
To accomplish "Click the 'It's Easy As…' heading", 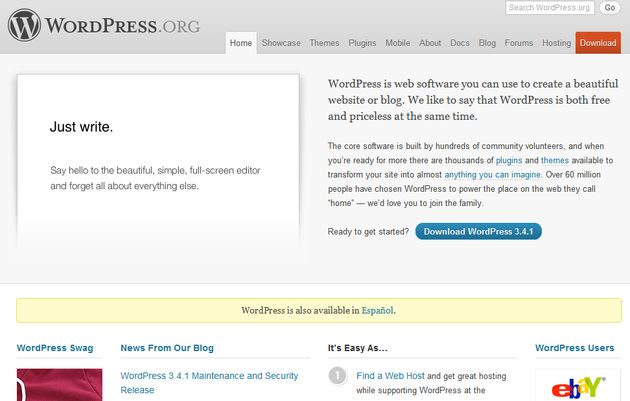I will coord(357,348).
